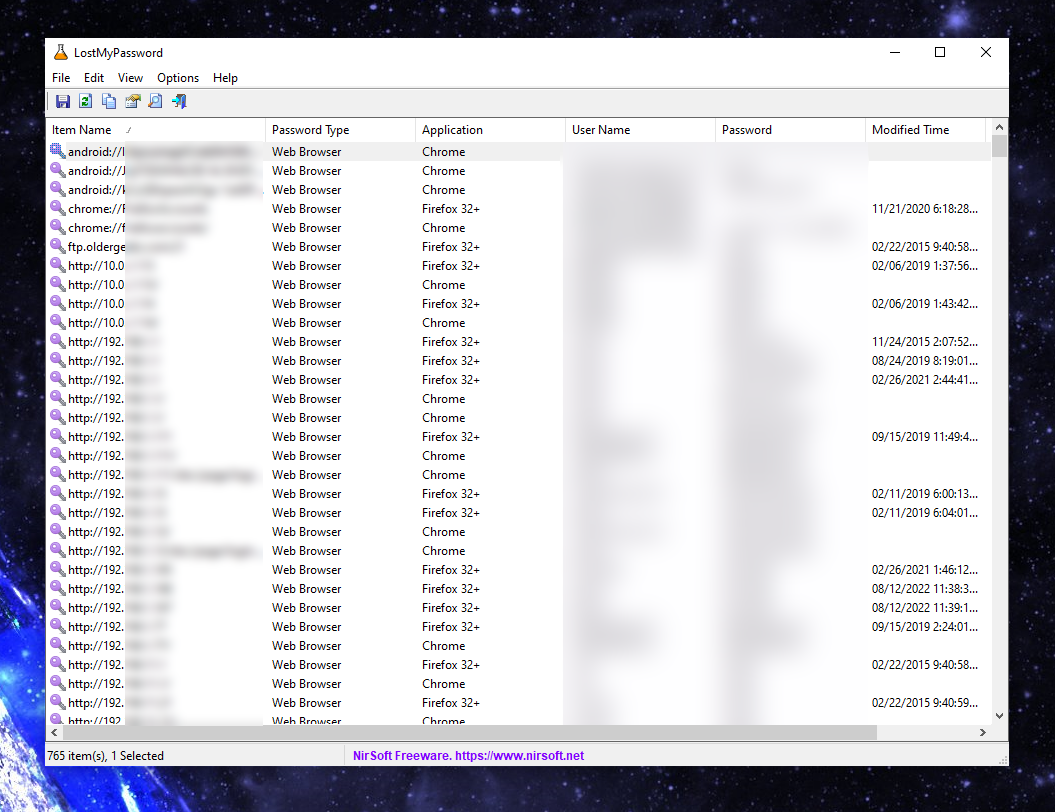The width and height of the screenshot is (1055, 812).
Task: Sort by the Item Name column header
Action: (155, 130)
